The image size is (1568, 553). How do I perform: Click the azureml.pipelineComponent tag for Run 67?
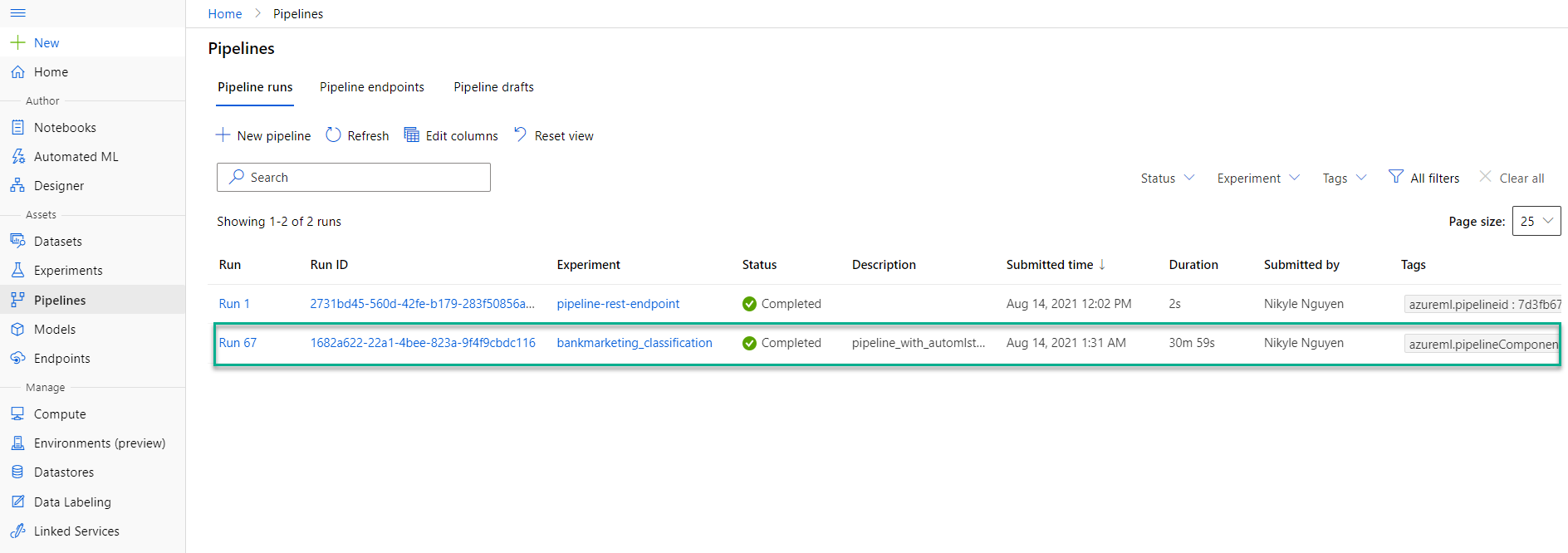(x=1482, y=344)
